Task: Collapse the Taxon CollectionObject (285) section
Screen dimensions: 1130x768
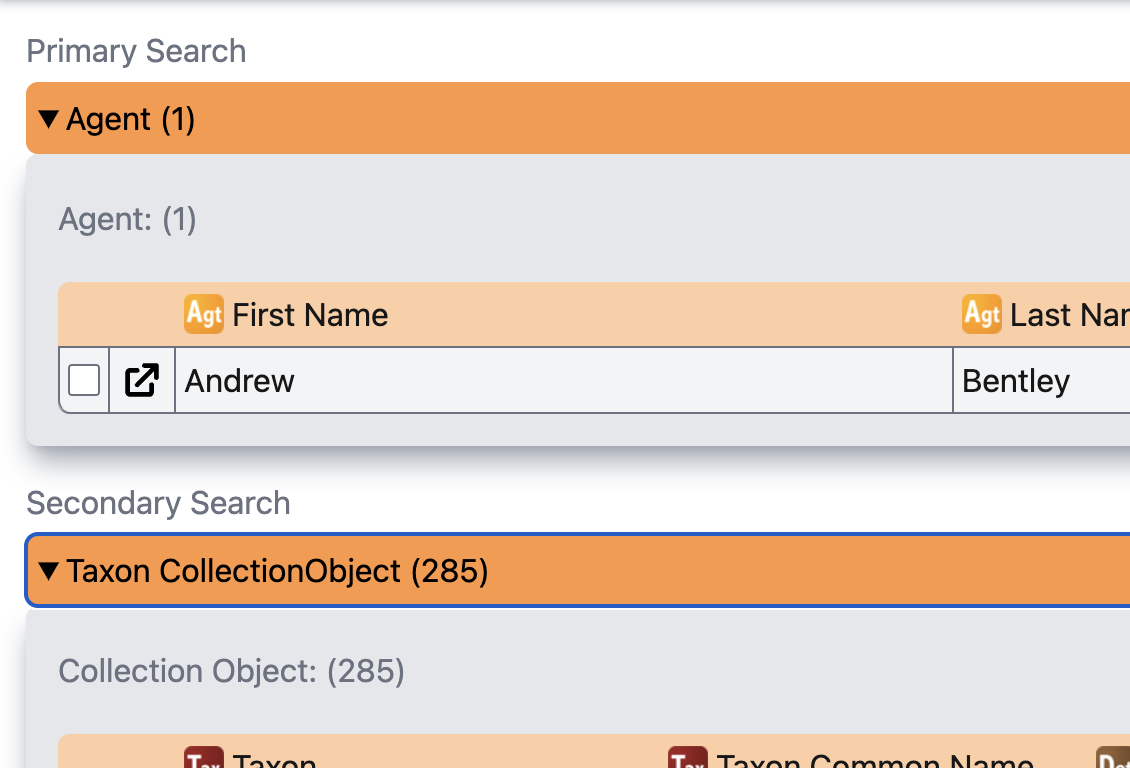Action: click(48, 570)
